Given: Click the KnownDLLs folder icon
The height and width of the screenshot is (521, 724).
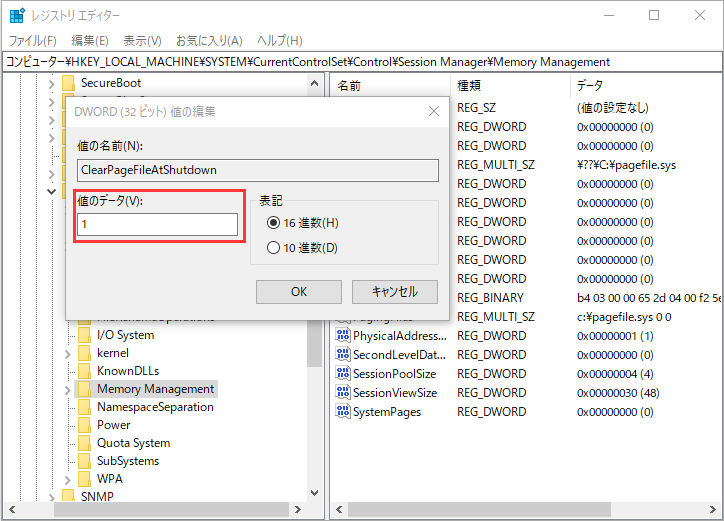Looking at the screenshot, I should click(x=85, y=371).
